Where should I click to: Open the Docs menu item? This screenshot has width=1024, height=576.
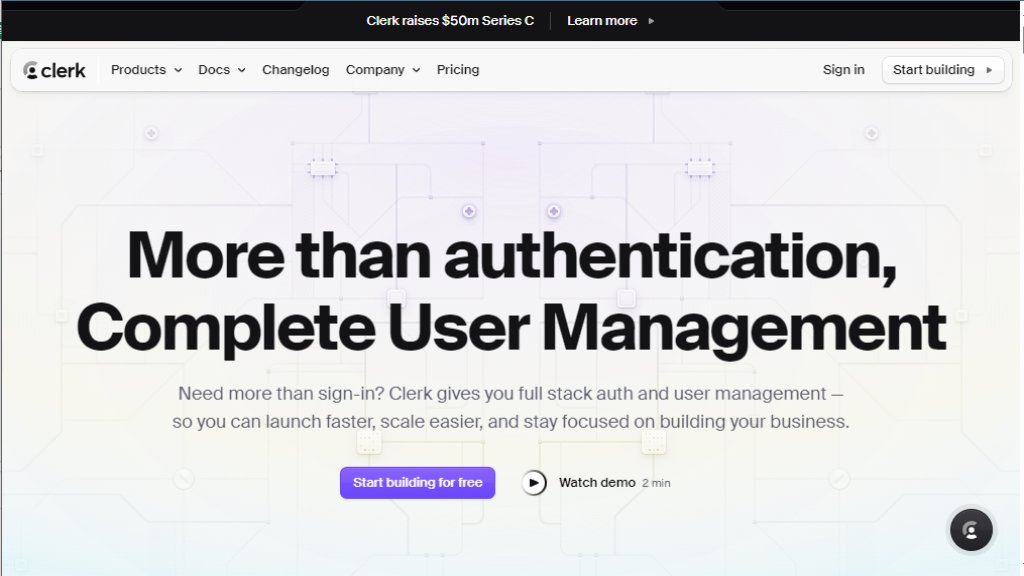214,70
